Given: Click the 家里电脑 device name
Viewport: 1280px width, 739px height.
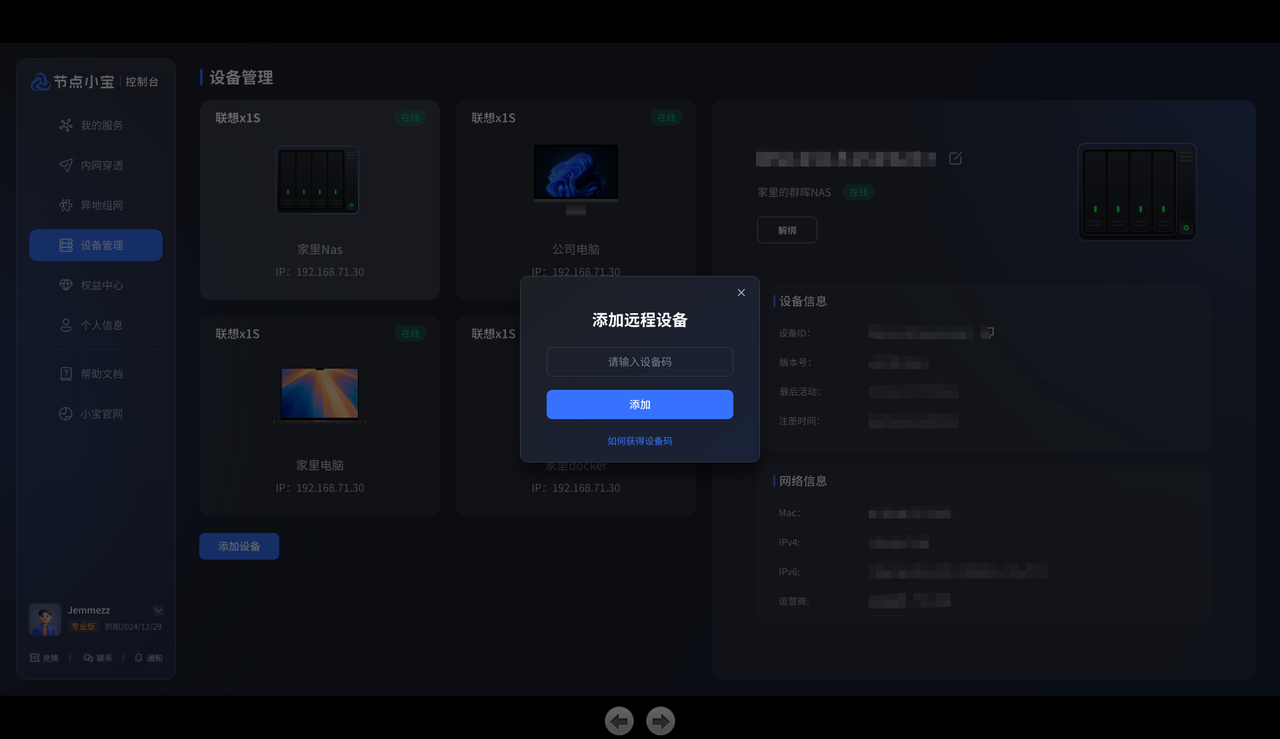Looking at the screenshot, I should point(320,465).
